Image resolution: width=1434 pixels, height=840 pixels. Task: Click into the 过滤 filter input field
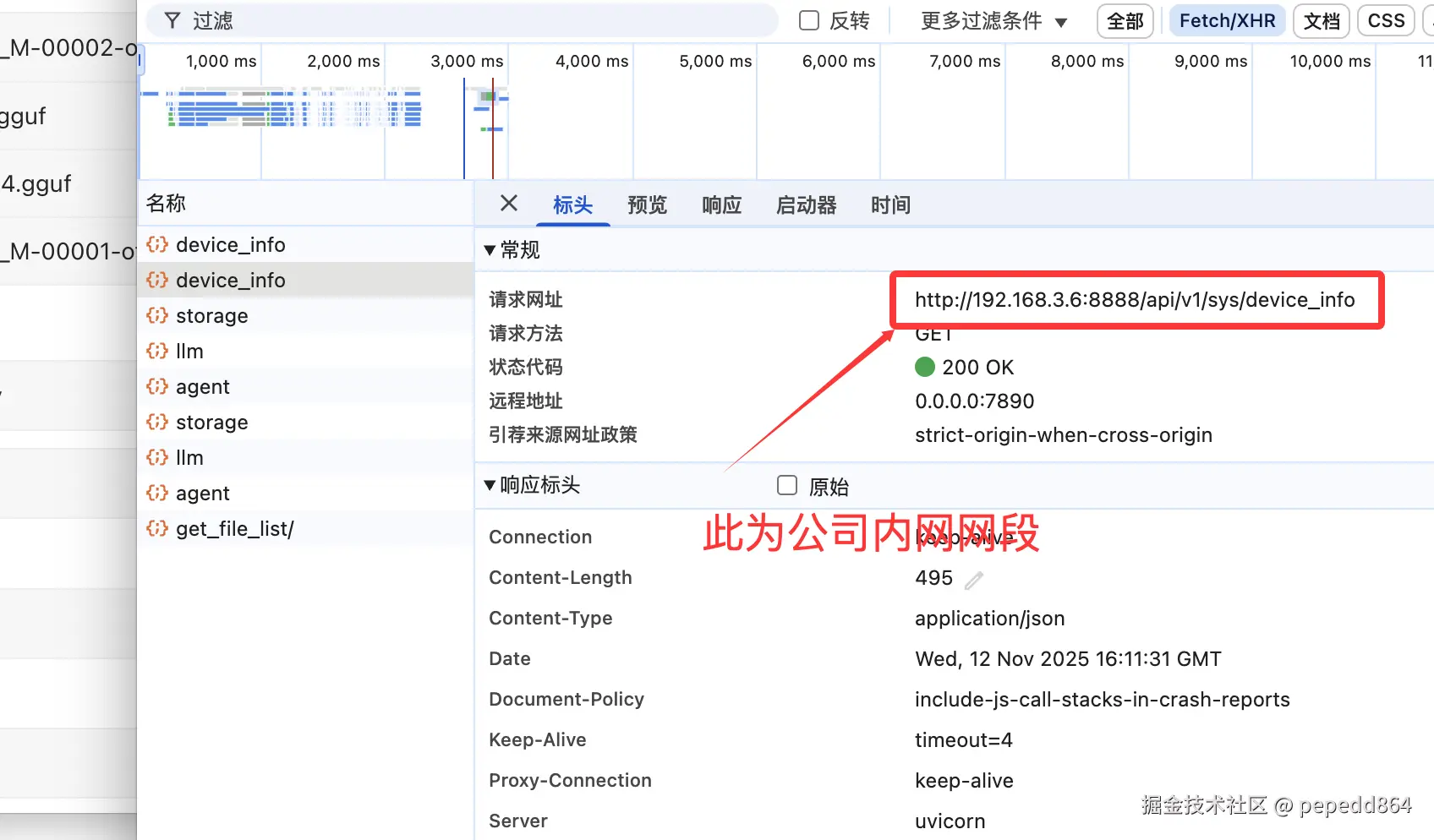462,20
